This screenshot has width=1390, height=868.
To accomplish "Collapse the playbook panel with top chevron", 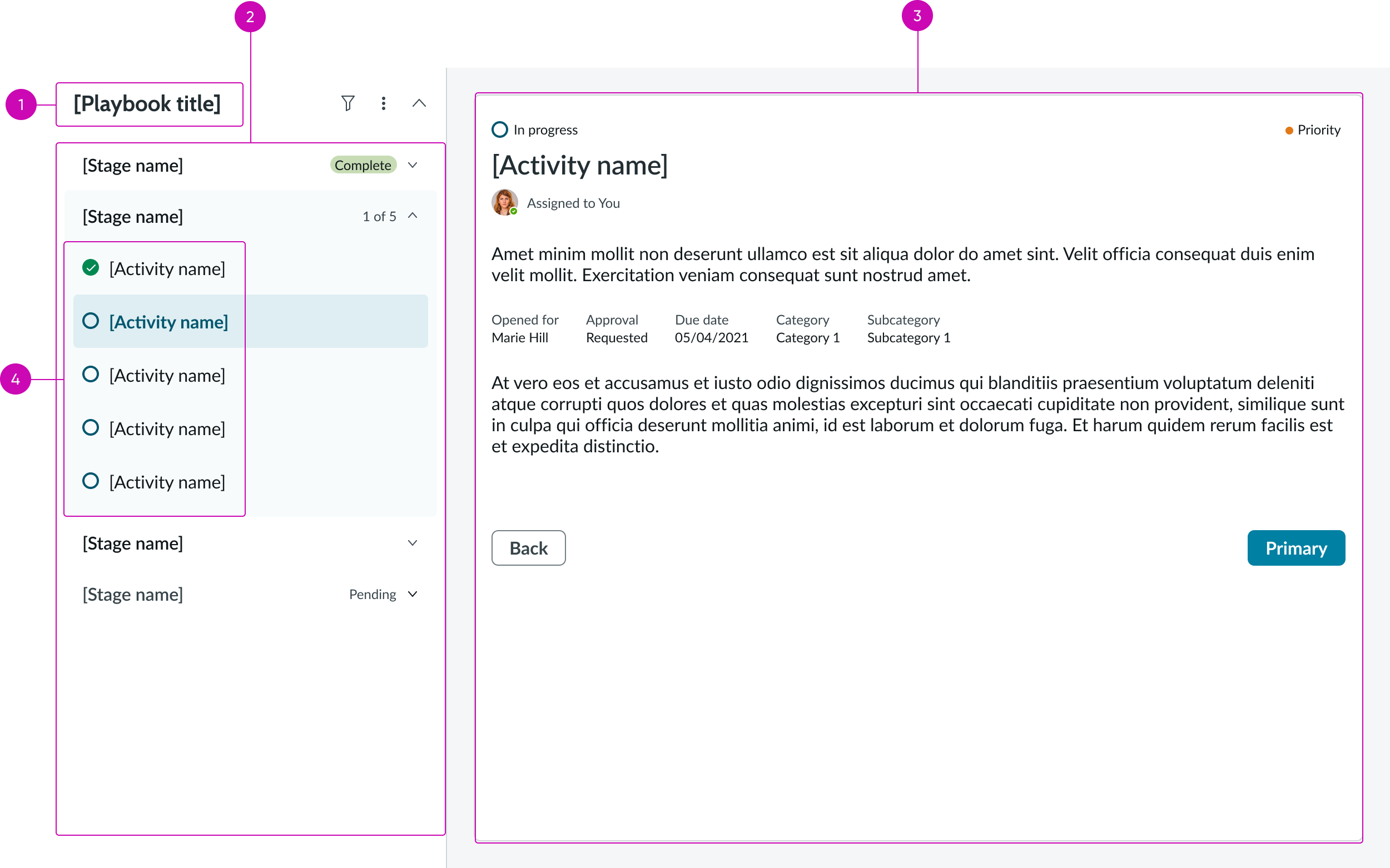I will click(x=419, y=103).
